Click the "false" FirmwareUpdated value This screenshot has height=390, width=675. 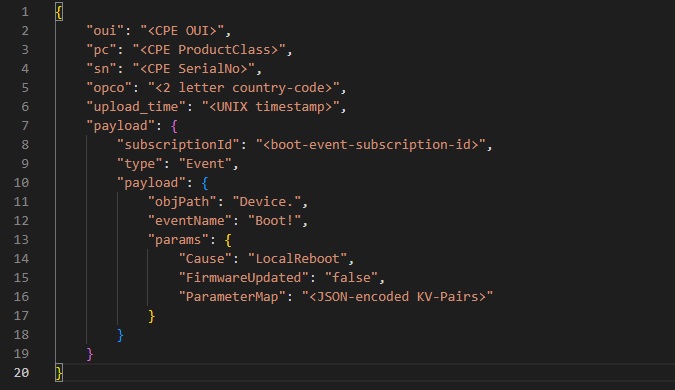(351, 277)
